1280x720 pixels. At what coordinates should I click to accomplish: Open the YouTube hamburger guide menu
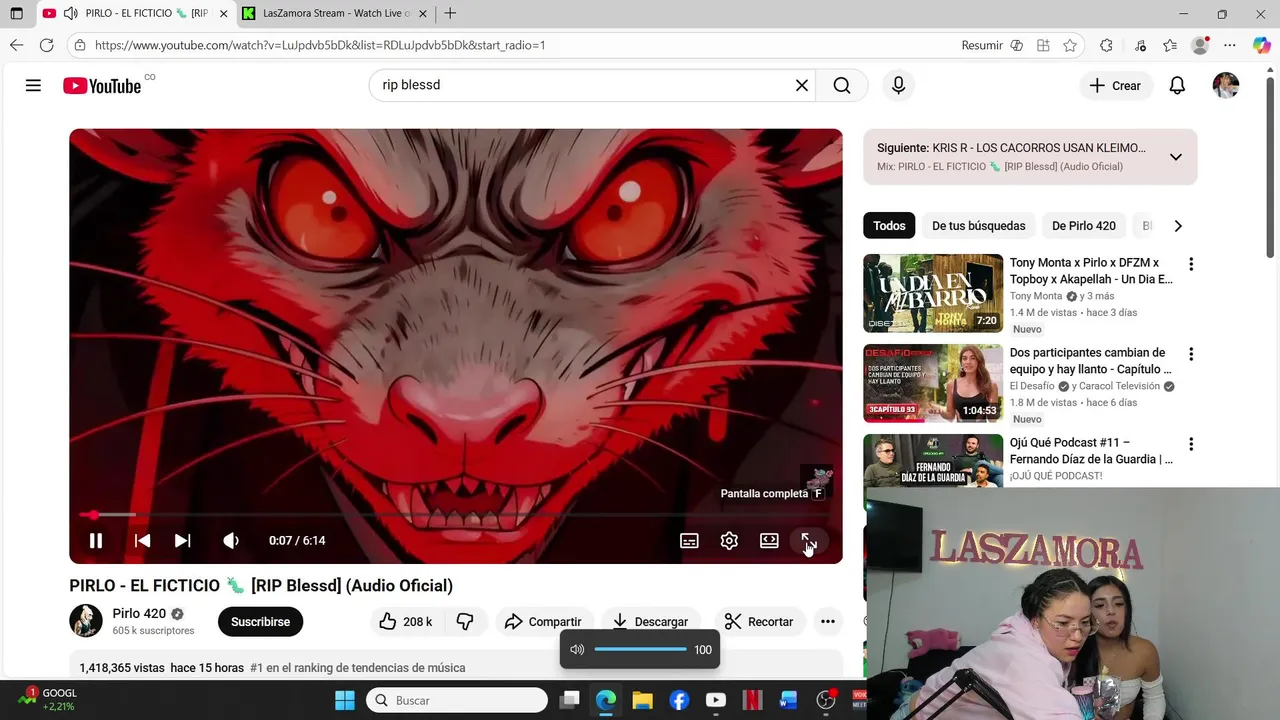(x=33, y=85)
